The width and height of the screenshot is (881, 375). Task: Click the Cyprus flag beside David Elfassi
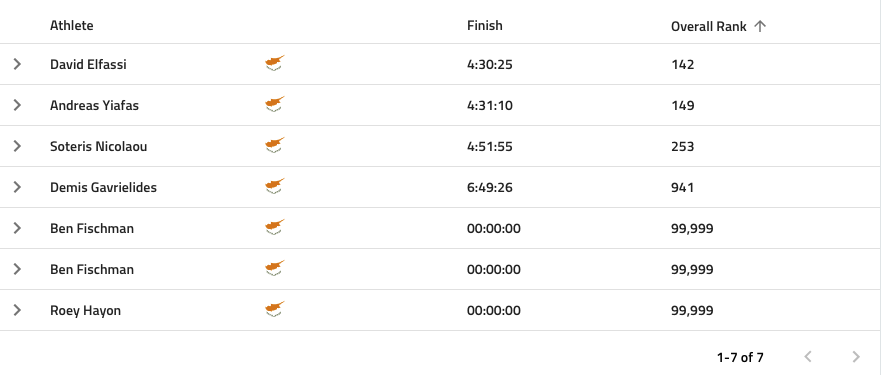[x=275, y=64]
